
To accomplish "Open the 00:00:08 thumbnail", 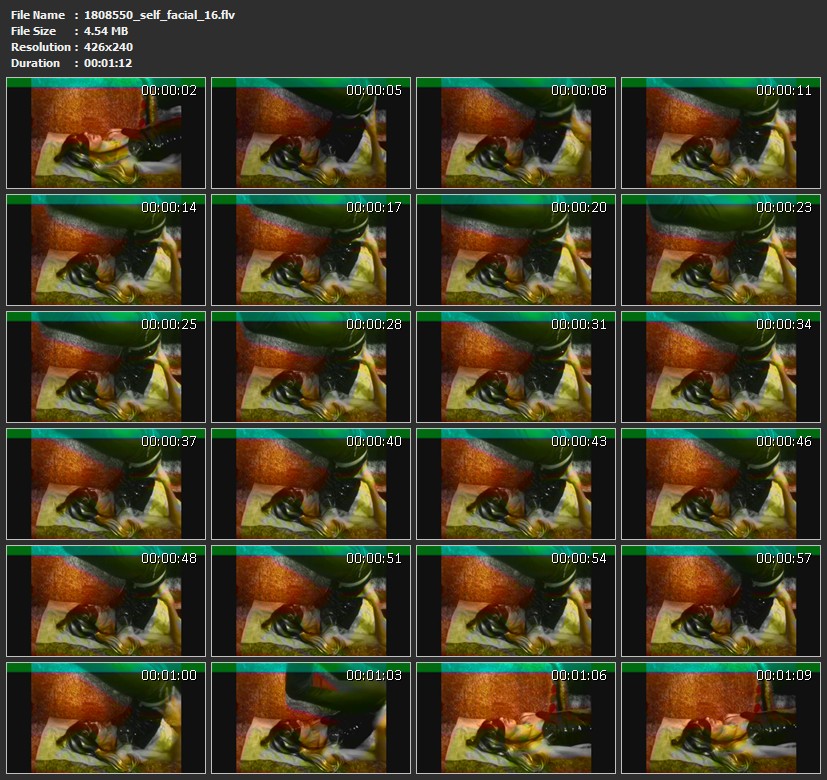I will pyautogui.click(x=516, y=133).
